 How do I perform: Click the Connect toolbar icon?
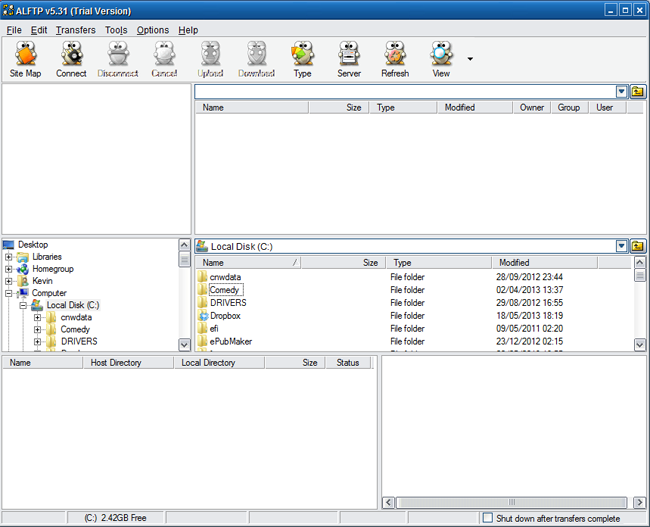tap(71, 59)
